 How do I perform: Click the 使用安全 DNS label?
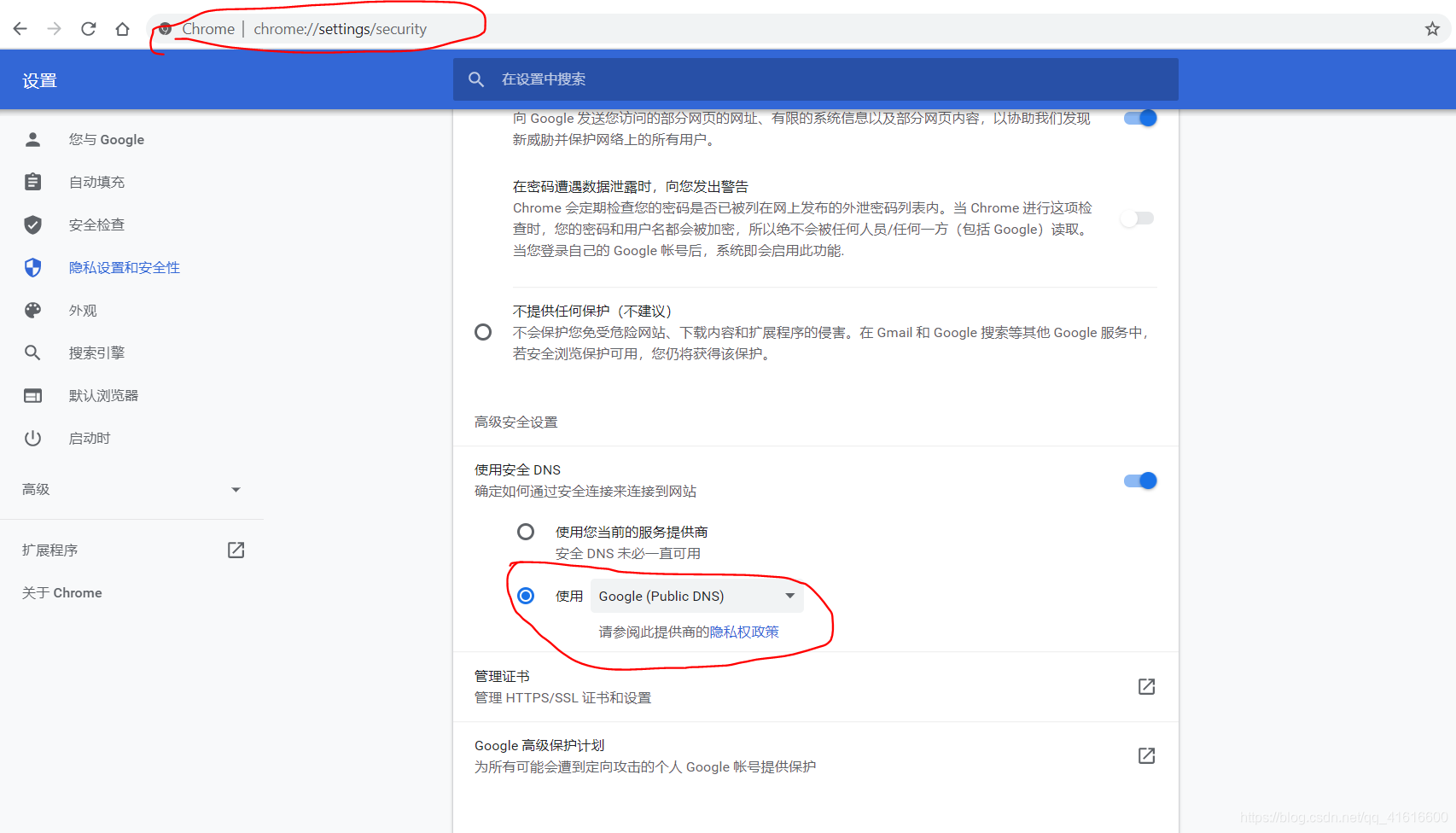(x=517, y=469)
